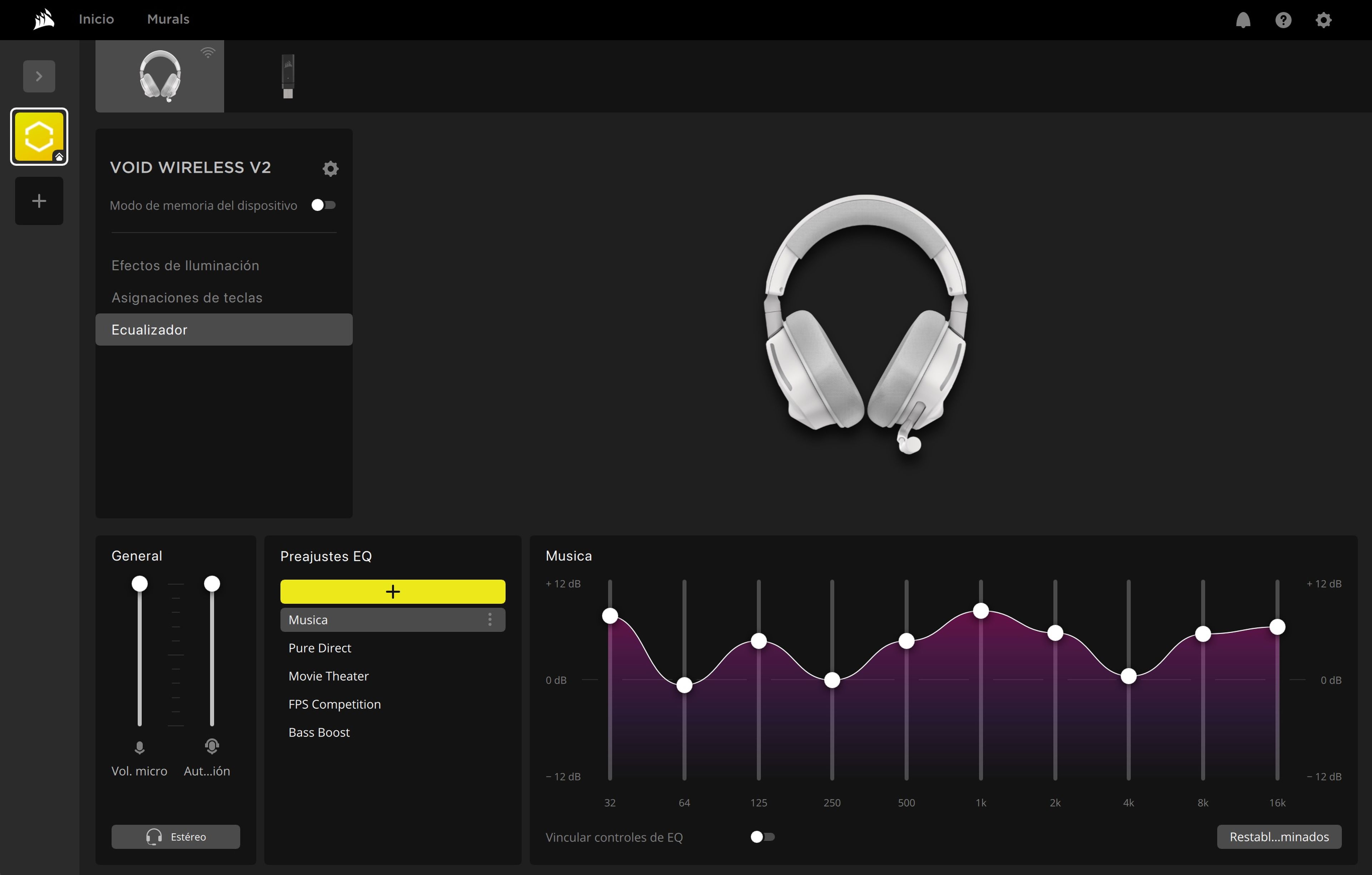The width and height of the screenshot is (1372, 875).
Task: Add a new profile with the plus icon
Action: (39, 200)
